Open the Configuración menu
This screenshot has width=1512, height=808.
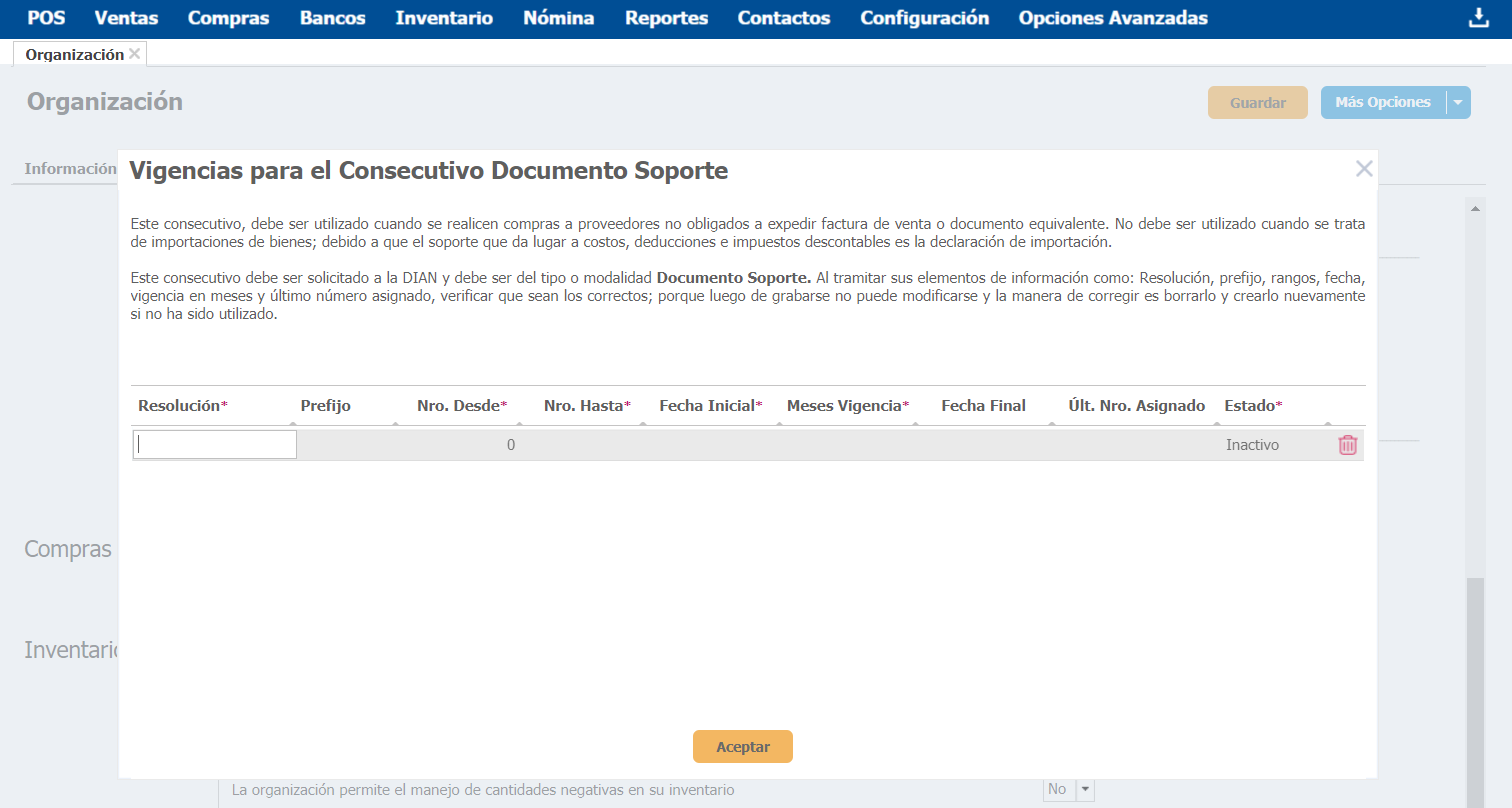[x=924, y=18]
